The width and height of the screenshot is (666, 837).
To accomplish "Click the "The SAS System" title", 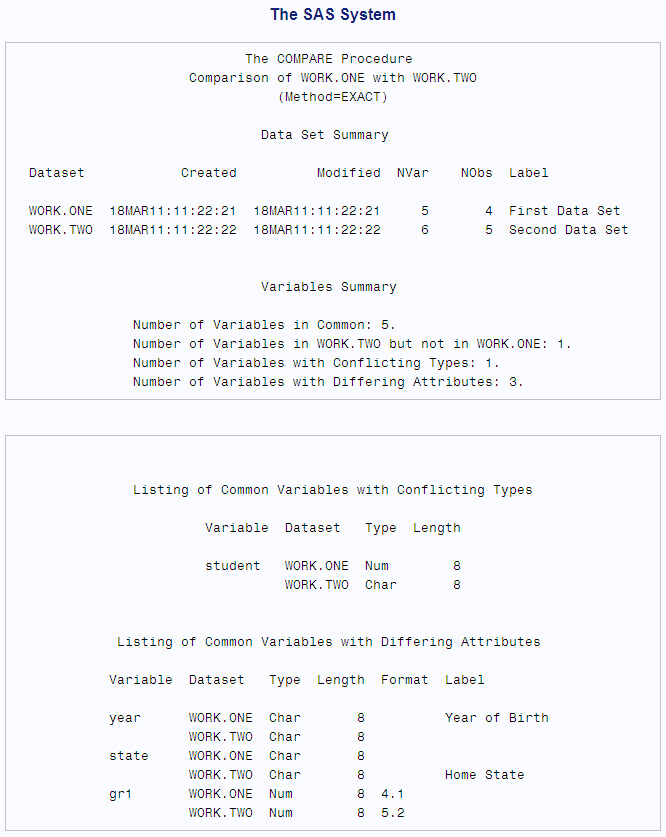I will pyautogui.click(x=333, y=15).
